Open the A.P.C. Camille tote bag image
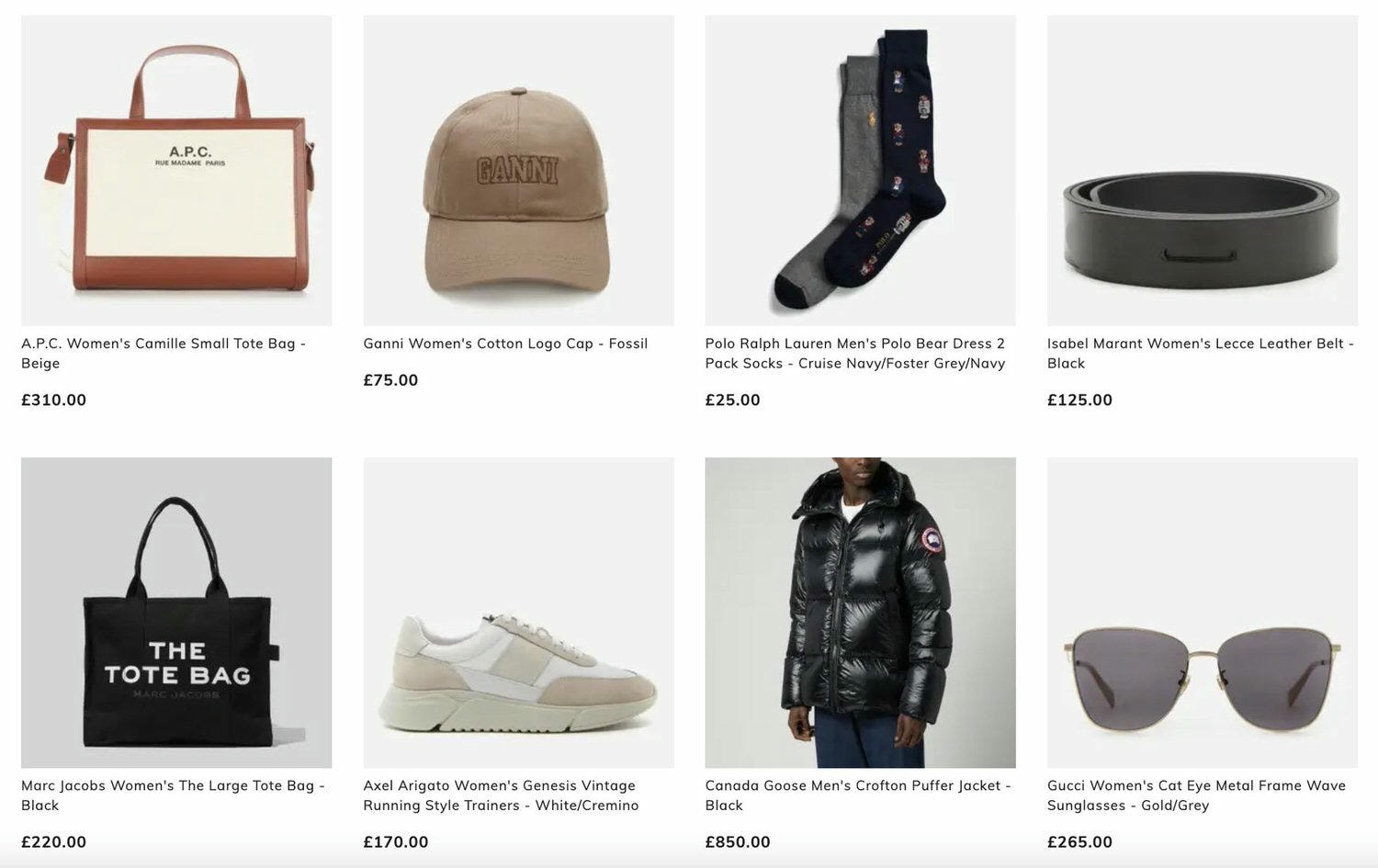This screenshot has width=1378, height=868. (176, 170)
